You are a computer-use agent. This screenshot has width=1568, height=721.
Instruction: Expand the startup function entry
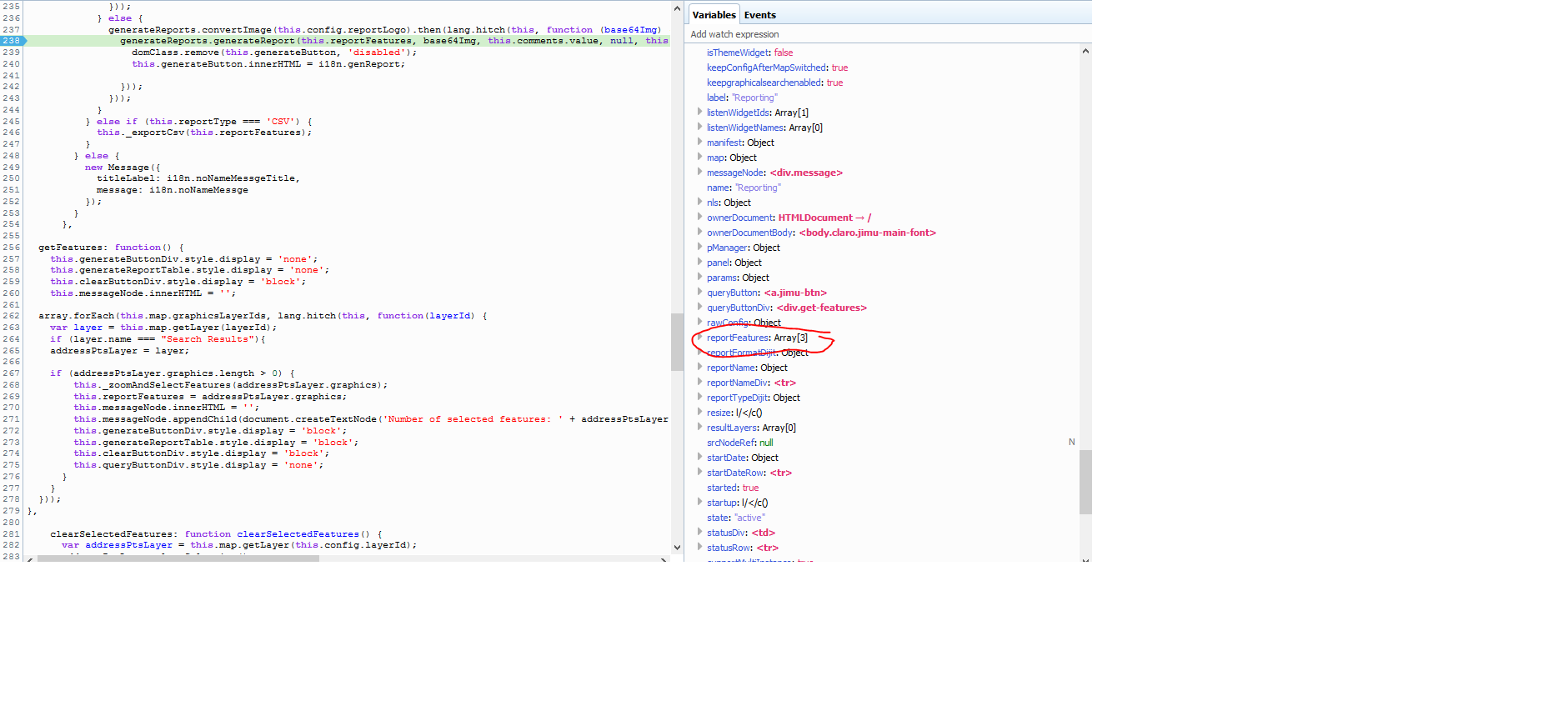click(x=699, y=502)
